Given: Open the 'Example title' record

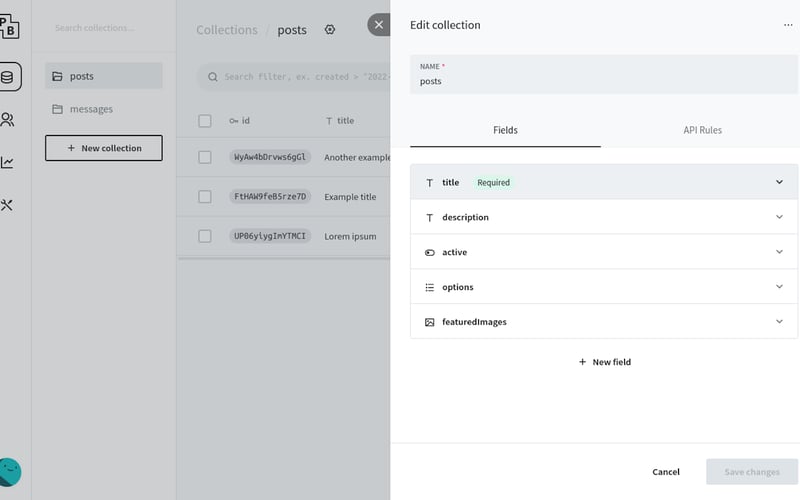Looking at the screenshot, I should coord(350,197).
